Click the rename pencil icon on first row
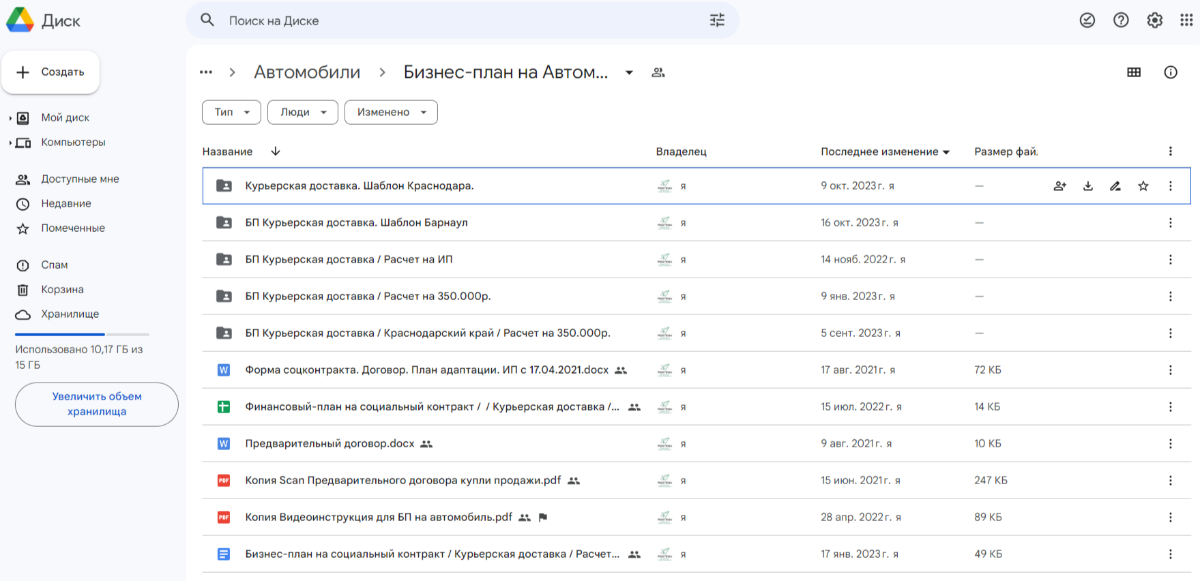The image size is (1200, 581). tap(1115, 186)
